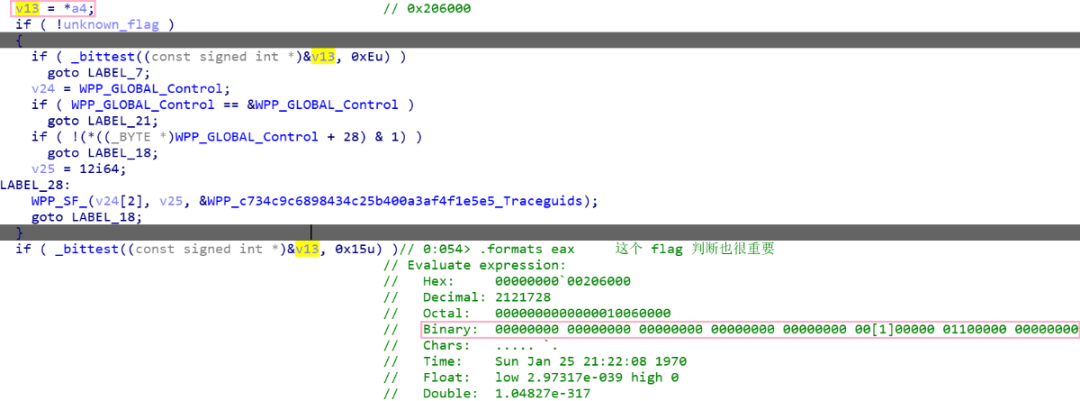Viewport: 1080px width, 401px height.
Task: Click the Time 'Sun Jan 25 21:22:08 1970'
Action: [x=590, y=361]
